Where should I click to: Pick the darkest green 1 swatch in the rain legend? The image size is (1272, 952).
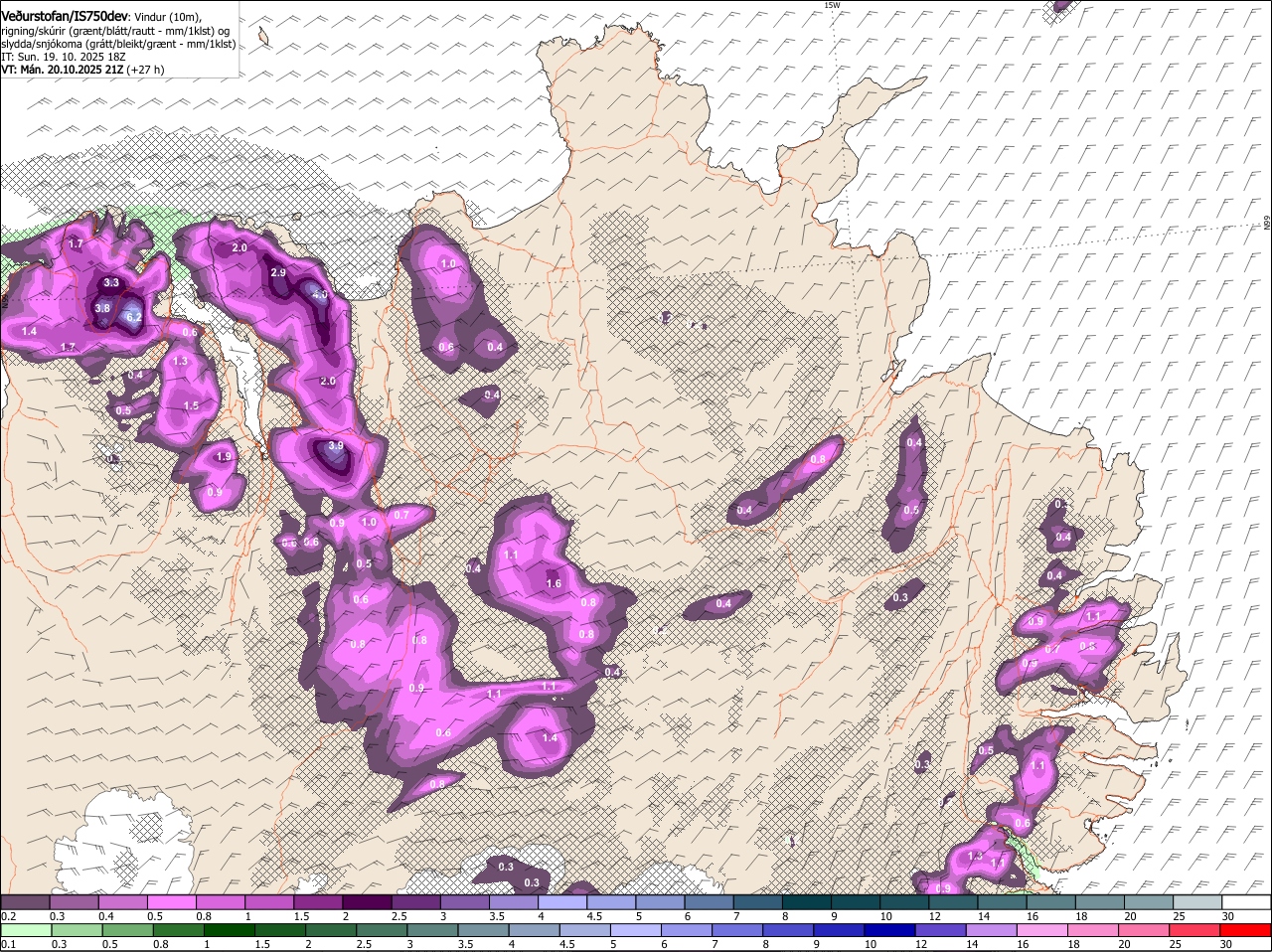pyautogui.click(x=229, y=931)
